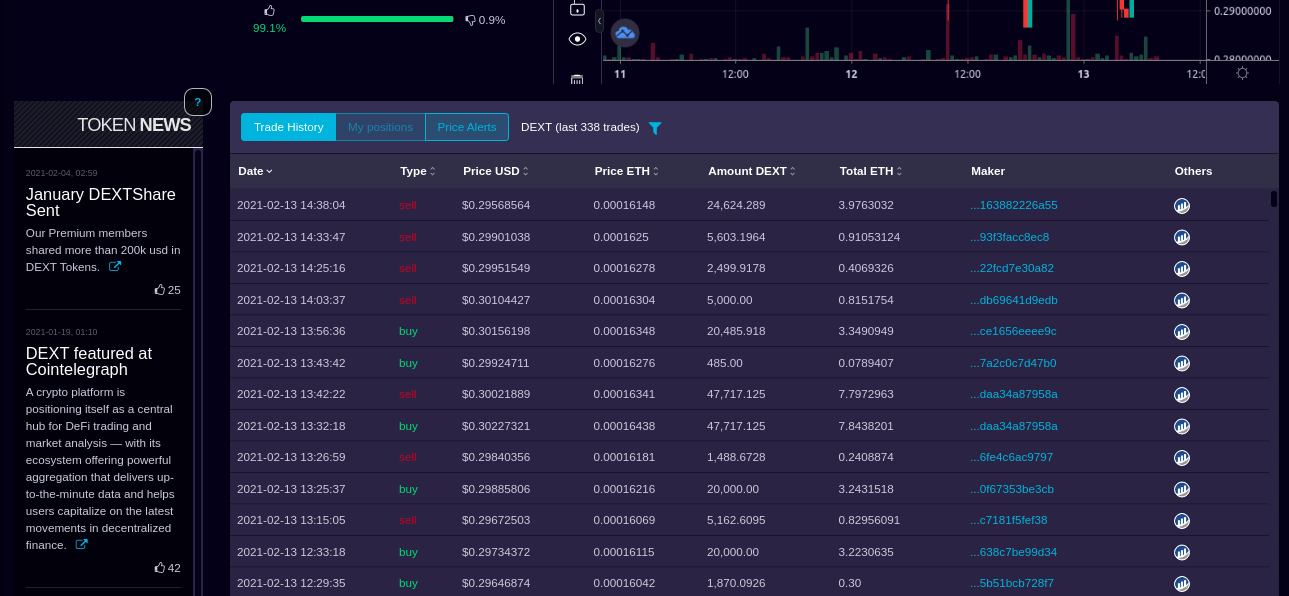1289x596 pixels.
Task: Click chart icon for 13:56:36 trade row
Action: coord(1182,332)
